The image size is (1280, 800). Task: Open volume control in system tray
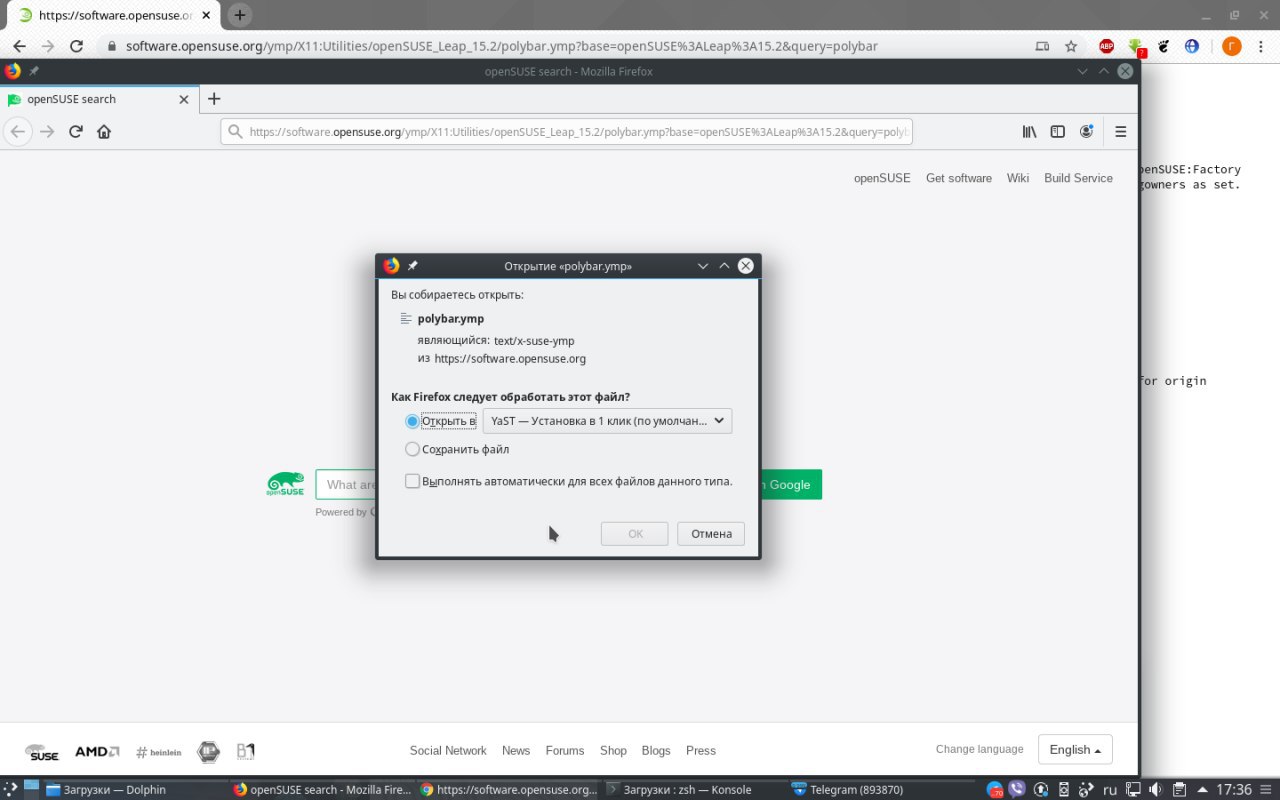(1154, 789)
